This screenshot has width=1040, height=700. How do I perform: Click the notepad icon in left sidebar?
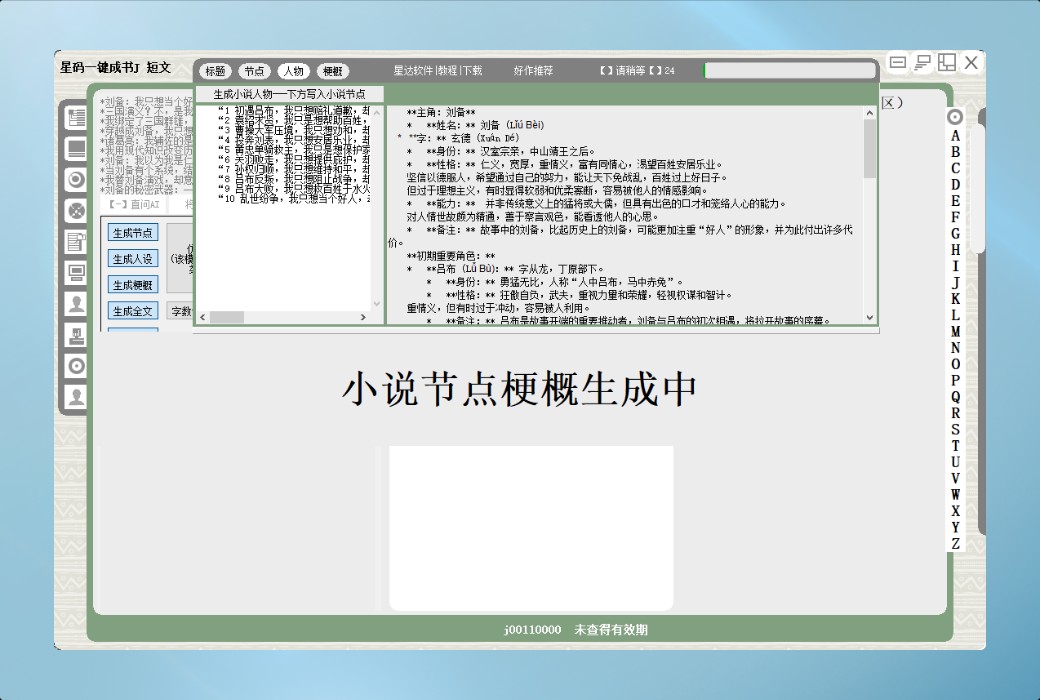tap(76, 241)
